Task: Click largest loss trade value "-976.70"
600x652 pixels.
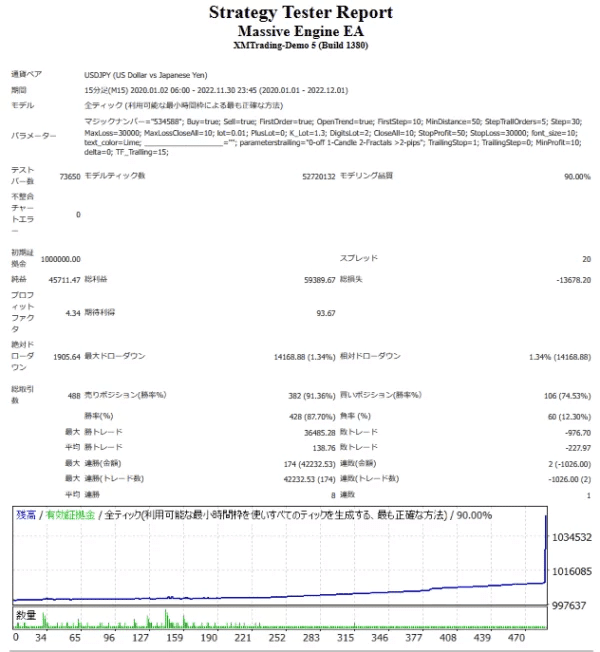Action: pos(578,433)
